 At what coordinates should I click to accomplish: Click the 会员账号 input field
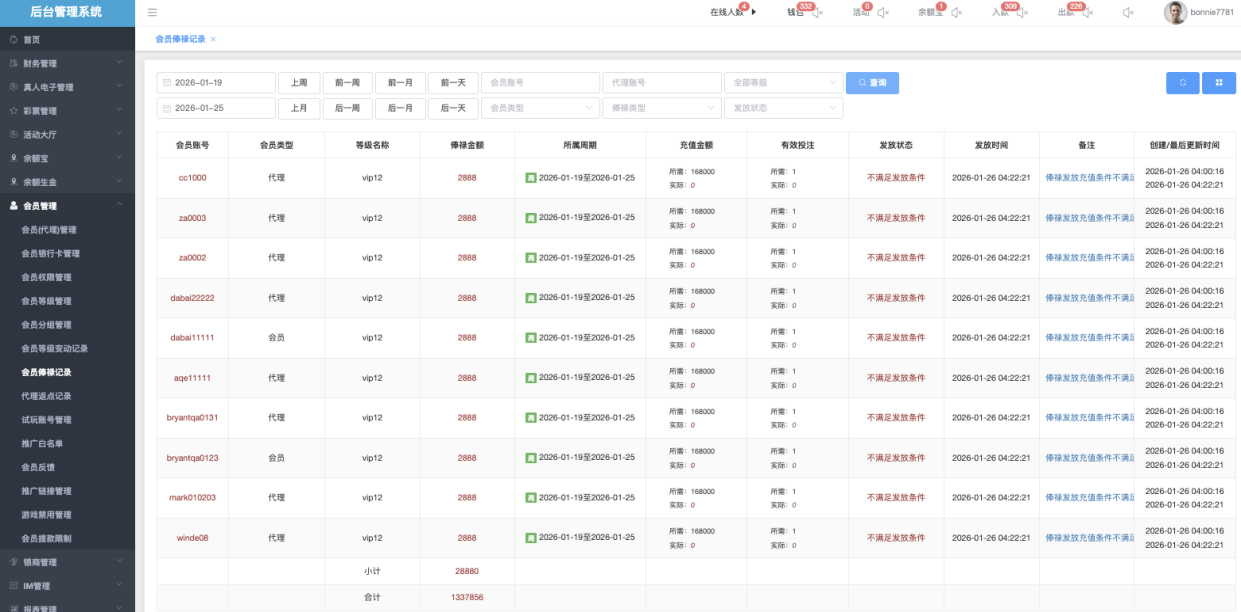tap(540, 83)
